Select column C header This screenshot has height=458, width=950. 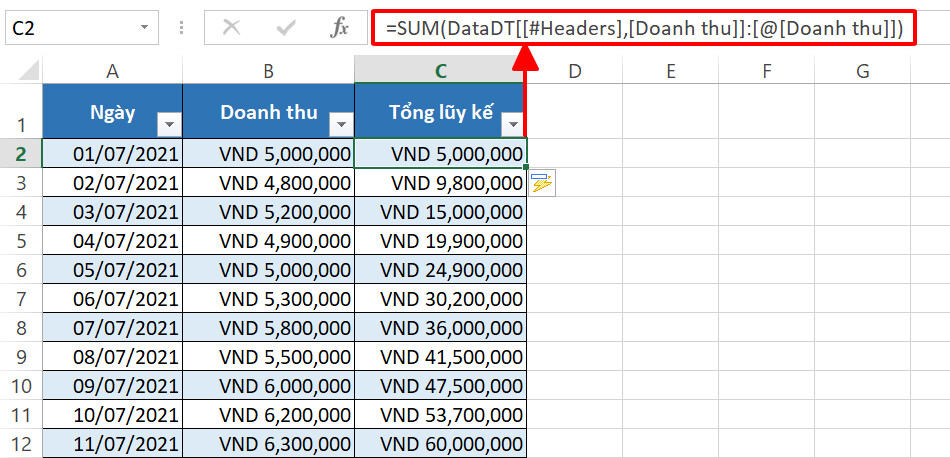click(x=440, y=71)
